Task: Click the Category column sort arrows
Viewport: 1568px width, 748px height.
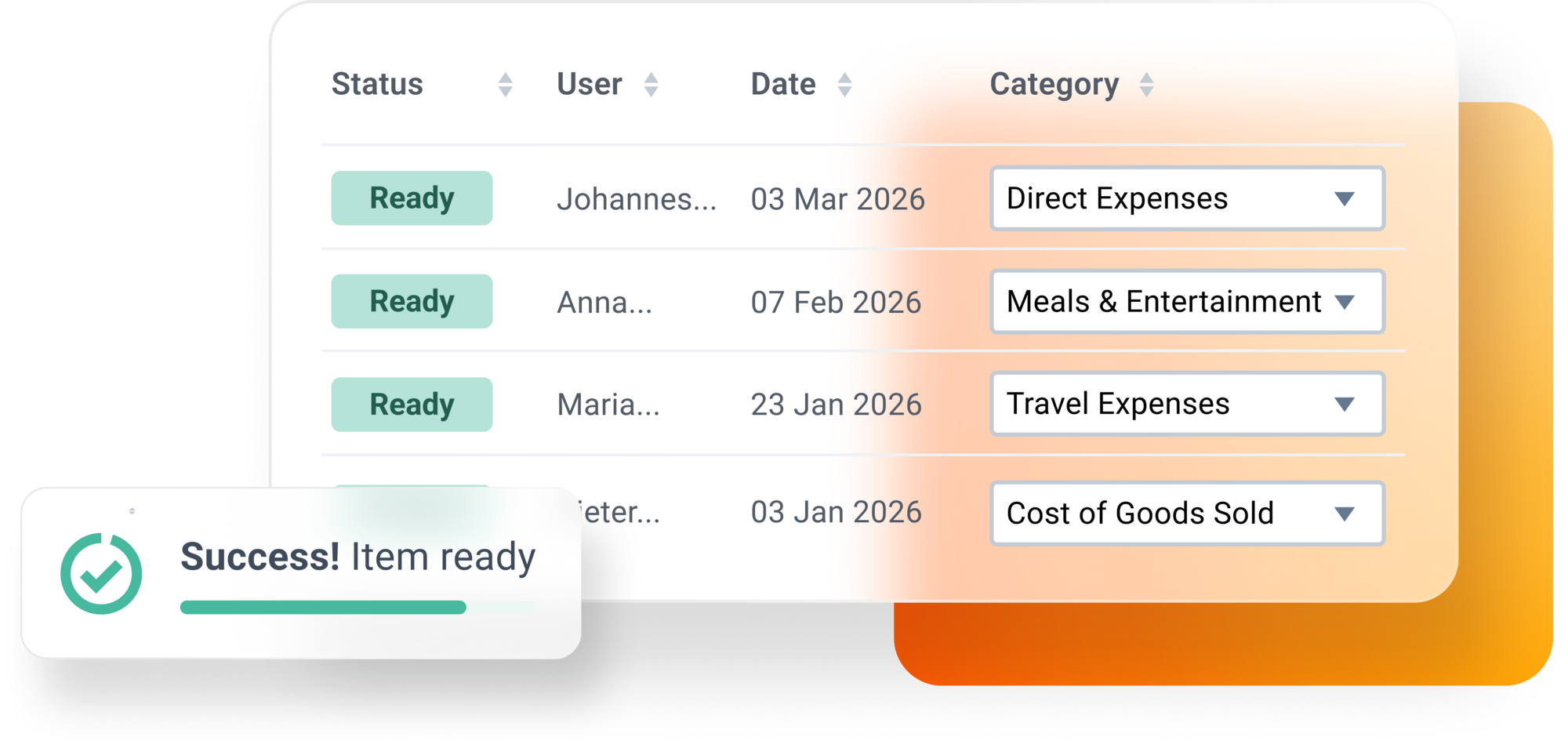Action: point(1146,85)
